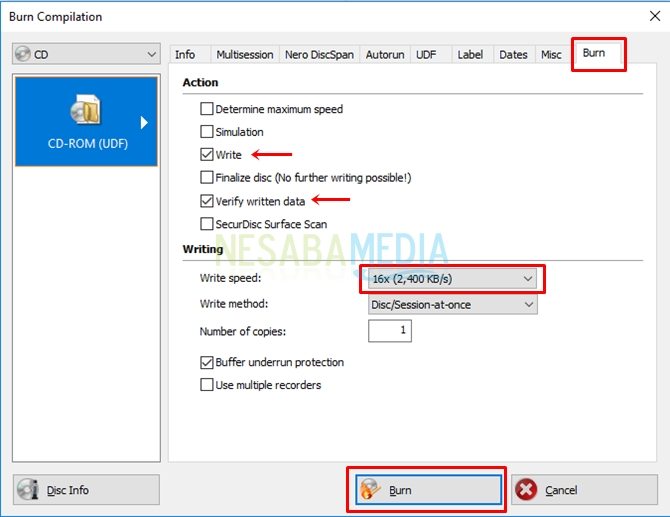670x517 pixels.
Task: Open the Multisession tab
Action: click(x=245, y=55)
